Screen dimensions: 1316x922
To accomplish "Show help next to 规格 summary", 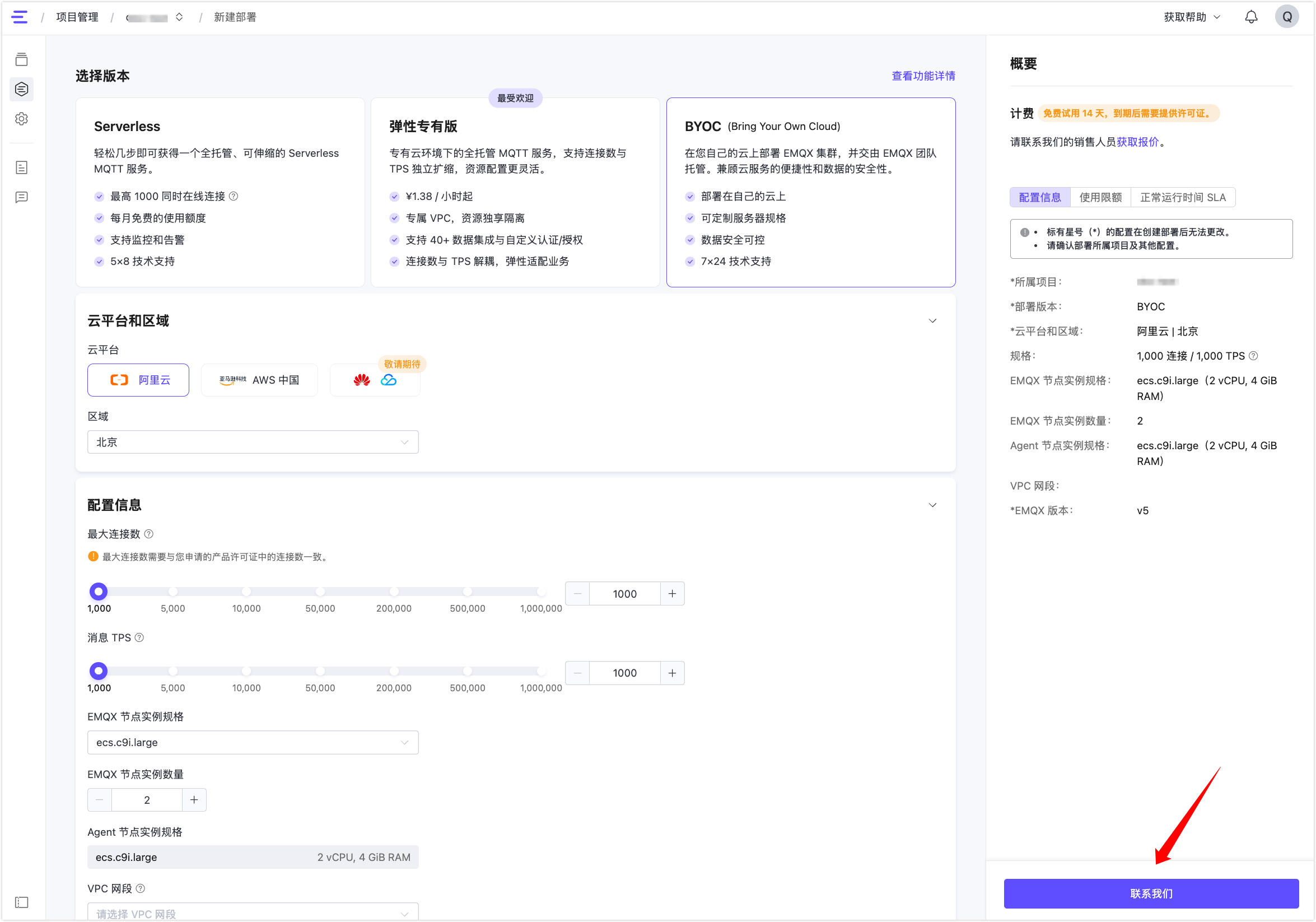I will coord(1253,356).
